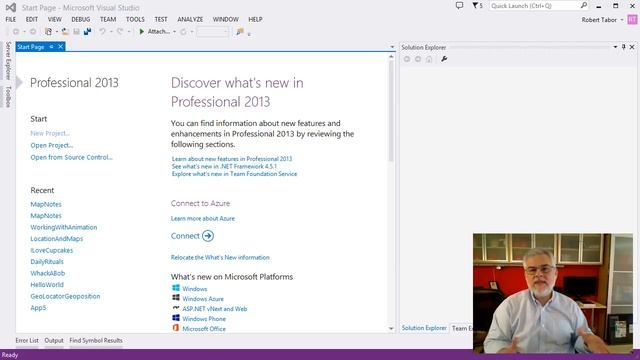The width and height of the screenshot is (640, 360).
Task: Click the Open Project... link
Action: coord(52,145)
